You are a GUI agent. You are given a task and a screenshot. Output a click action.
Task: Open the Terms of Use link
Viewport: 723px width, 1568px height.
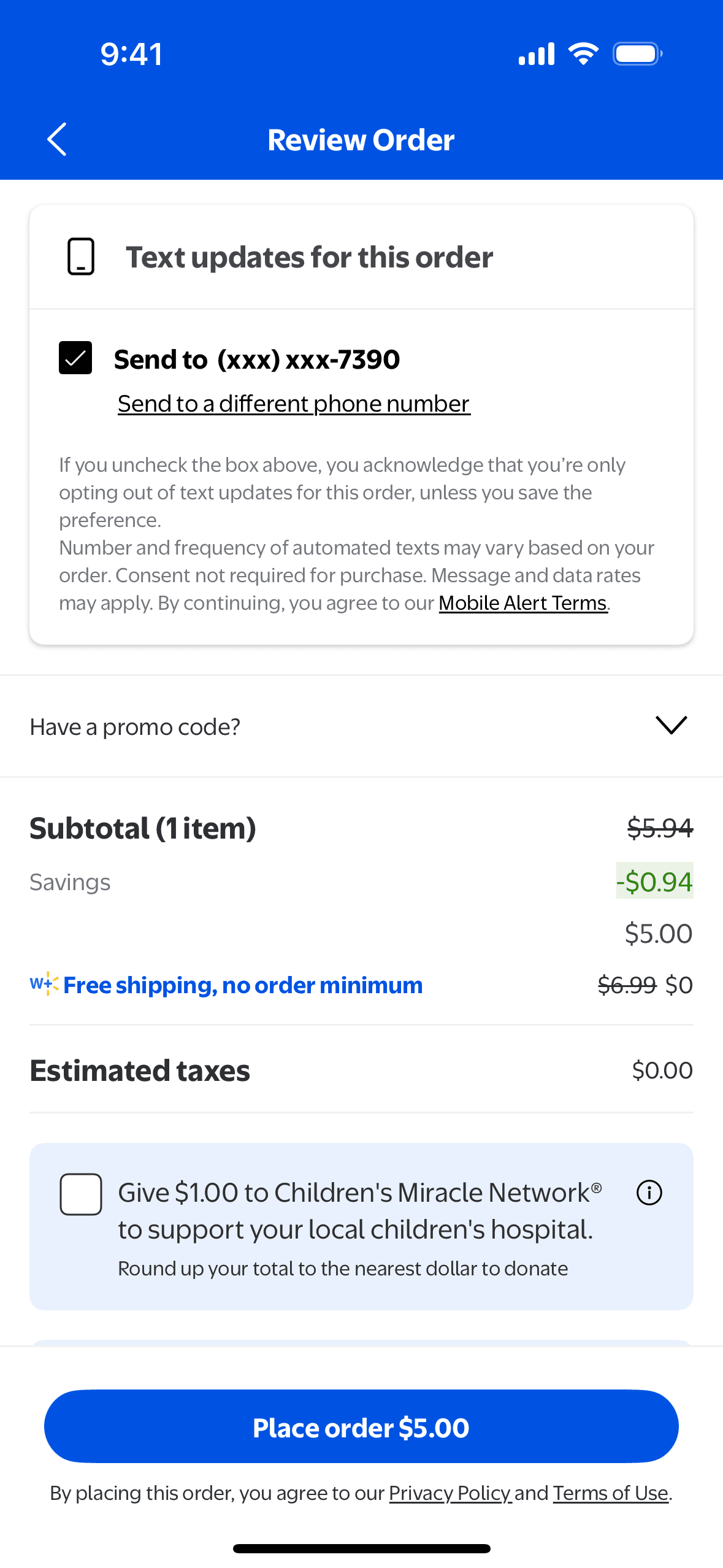click(610, 1493)
